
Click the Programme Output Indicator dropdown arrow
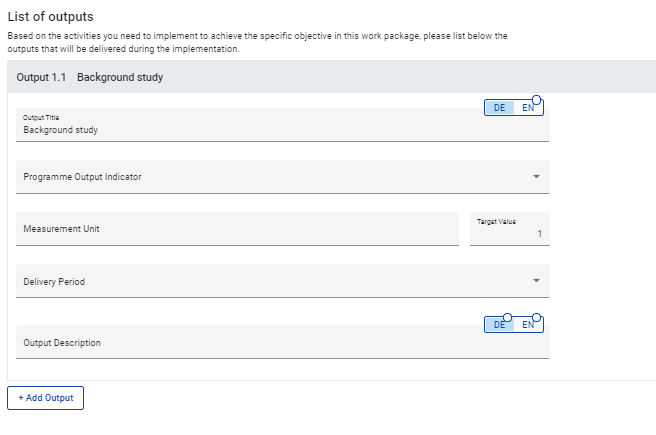pos(535,177)
